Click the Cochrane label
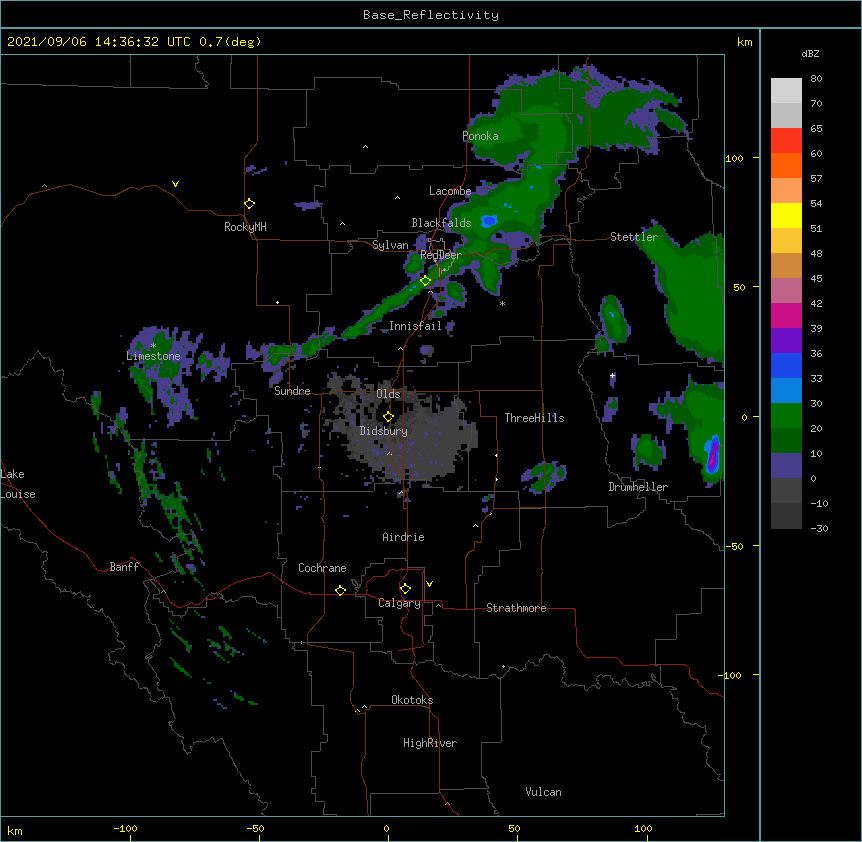This screenshot has height=842, width=862. click(322, 568)
